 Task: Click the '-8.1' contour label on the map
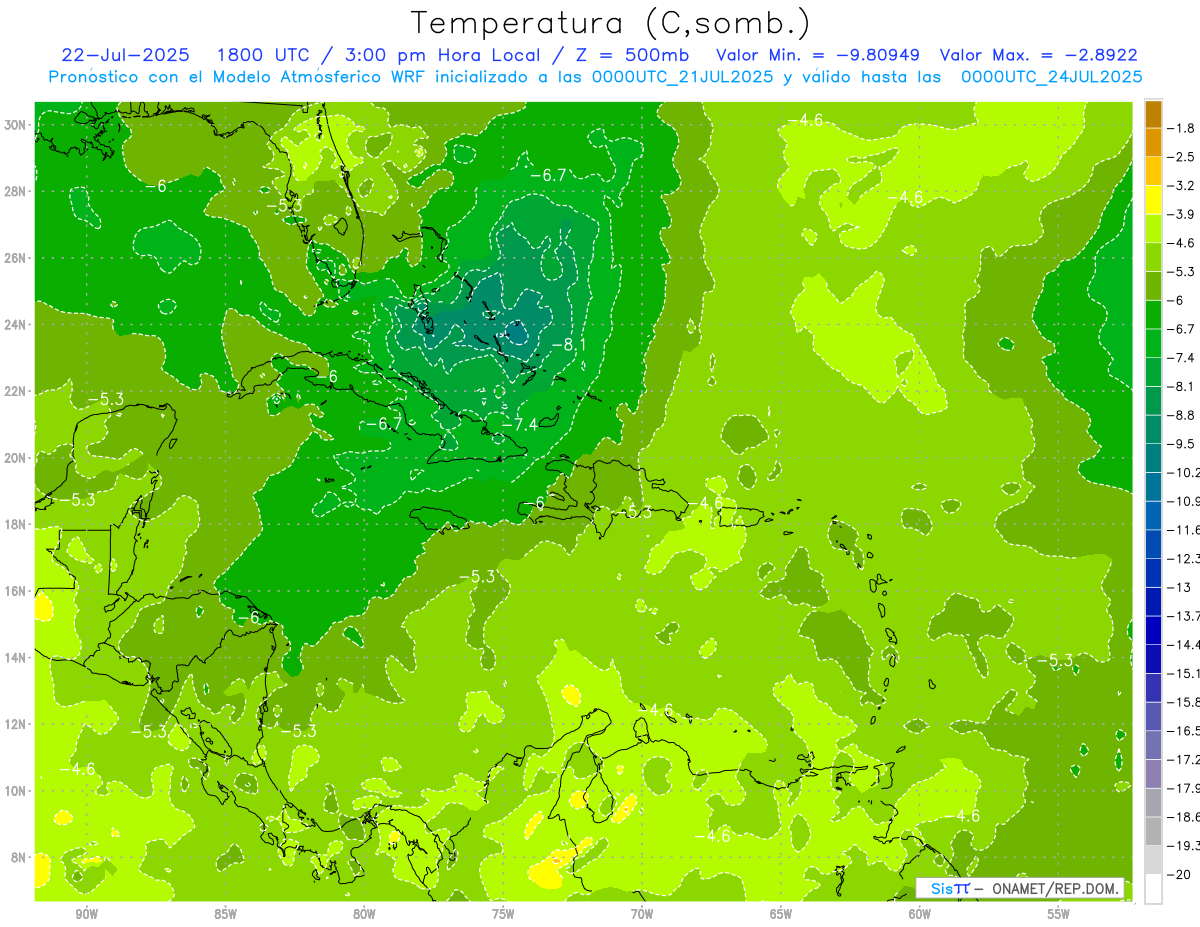tap(568, 345)
